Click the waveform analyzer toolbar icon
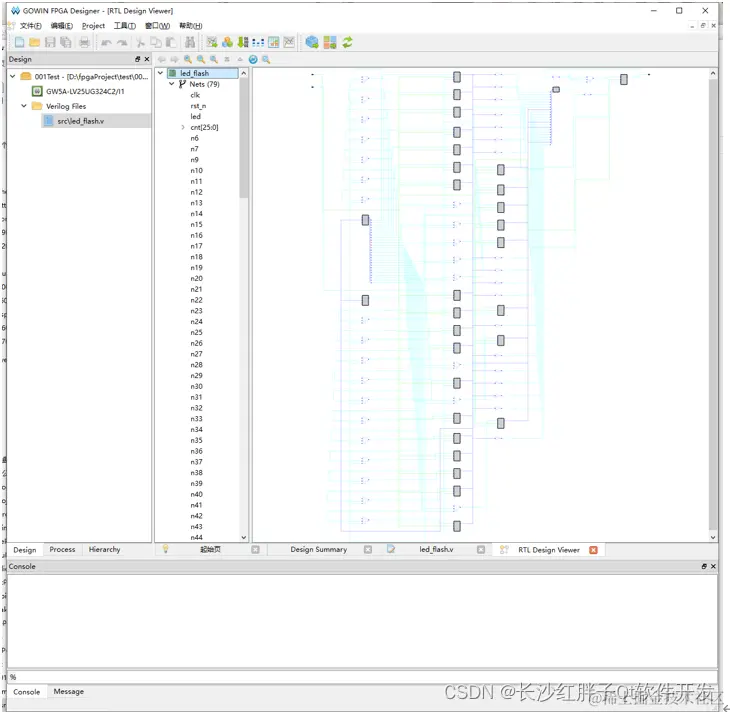Viewport: 730px width, 712px height. pyautogui.click(x=289, y=42)
